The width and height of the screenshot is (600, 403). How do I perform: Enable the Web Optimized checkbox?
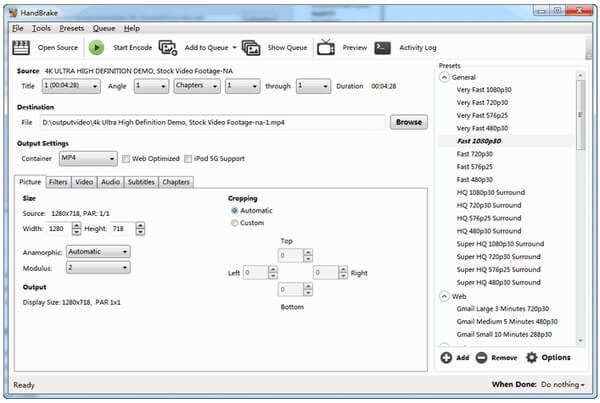tap(126, 158)
